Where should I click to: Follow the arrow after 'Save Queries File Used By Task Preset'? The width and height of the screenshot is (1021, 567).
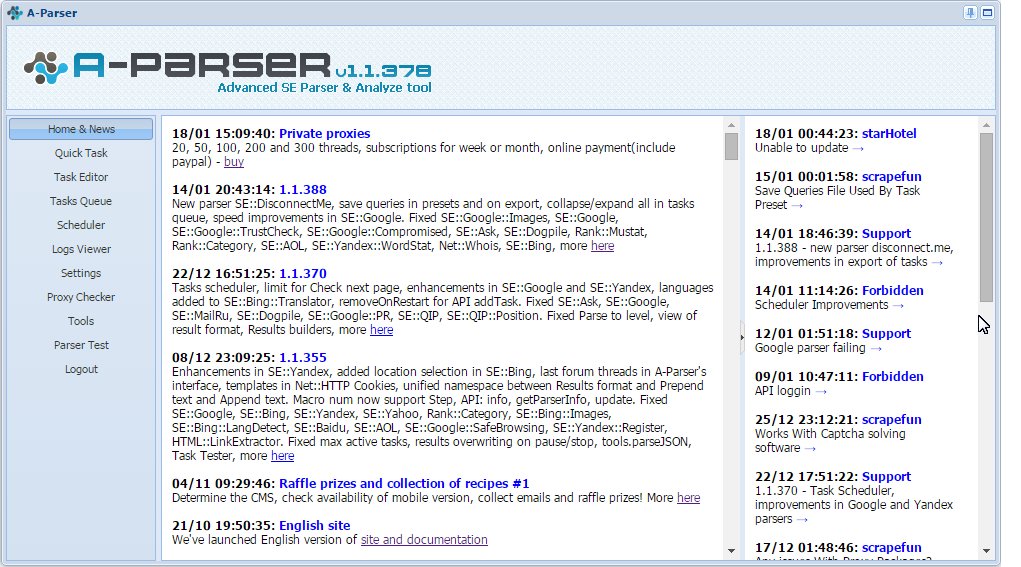pos(797,206)
